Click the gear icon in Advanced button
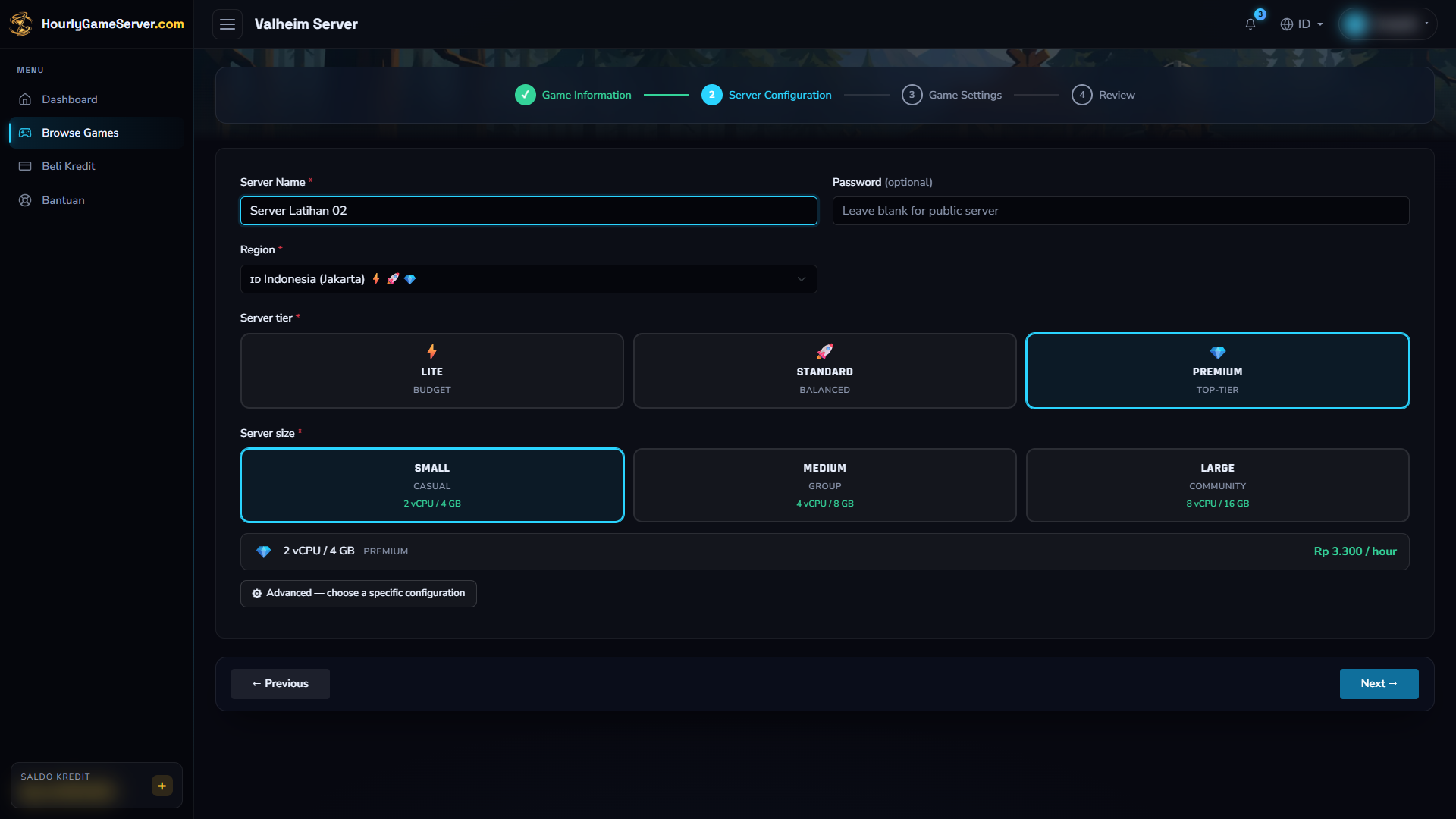 pyautogui.click(x=257, y=593)
